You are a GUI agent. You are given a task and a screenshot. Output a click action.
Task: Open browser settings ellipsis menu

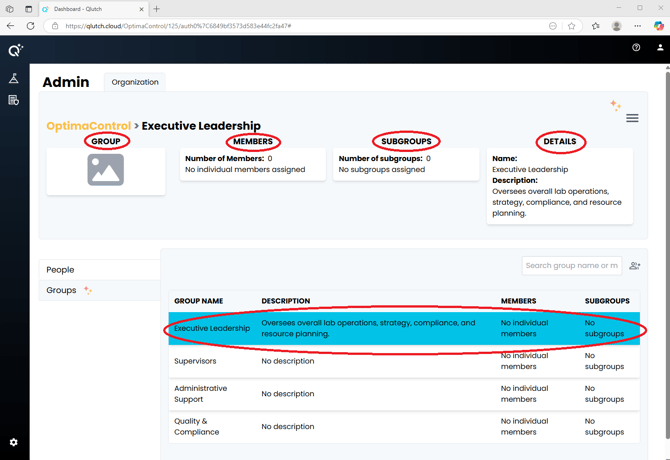pyautogui.click(x=638, y=26)
